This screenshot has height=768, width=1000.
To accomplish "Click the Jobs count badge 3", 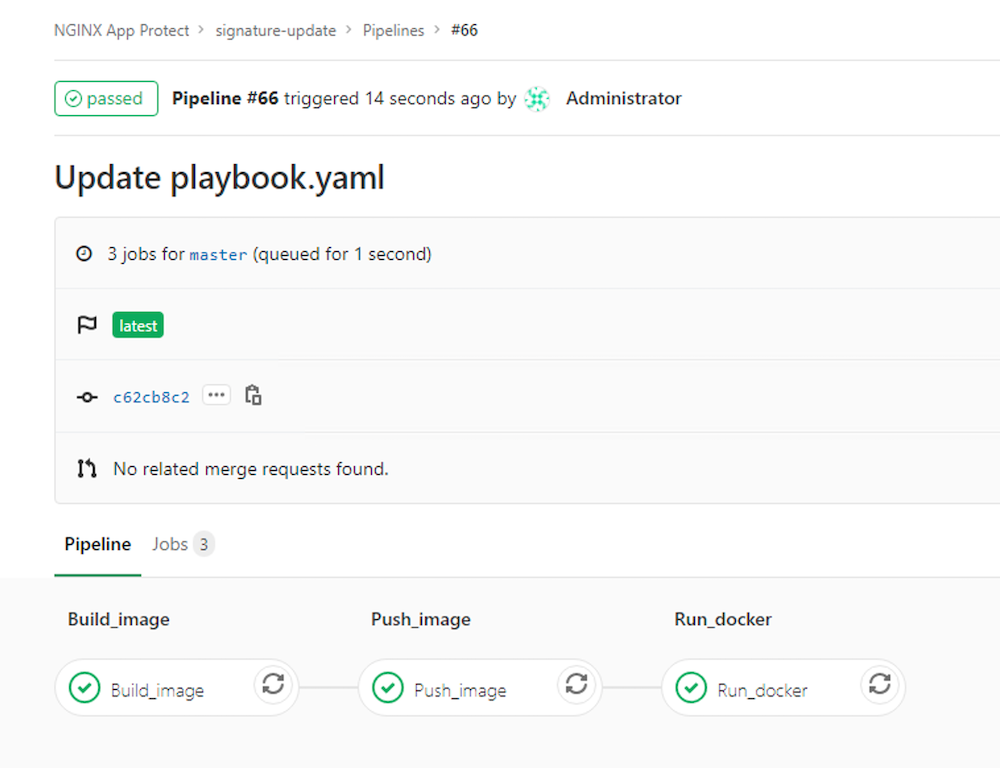I will 203,544.
